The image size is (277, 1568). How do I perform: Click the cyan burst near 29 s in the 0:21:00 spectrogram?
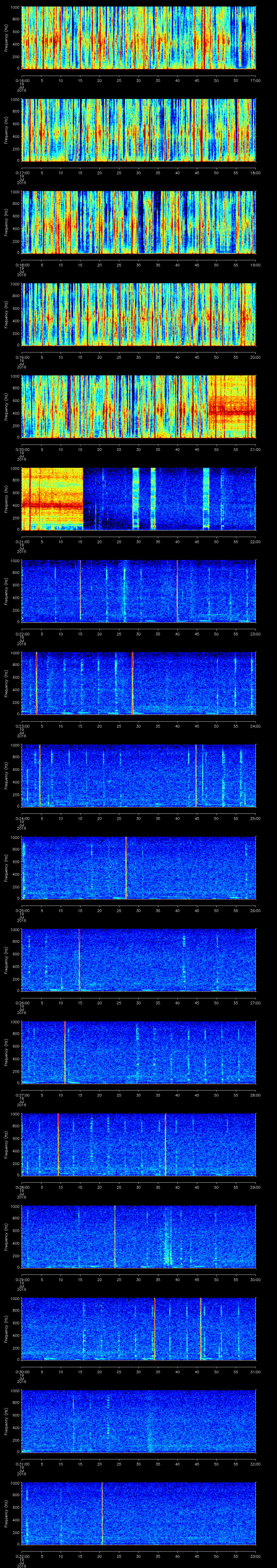(136, 499)
